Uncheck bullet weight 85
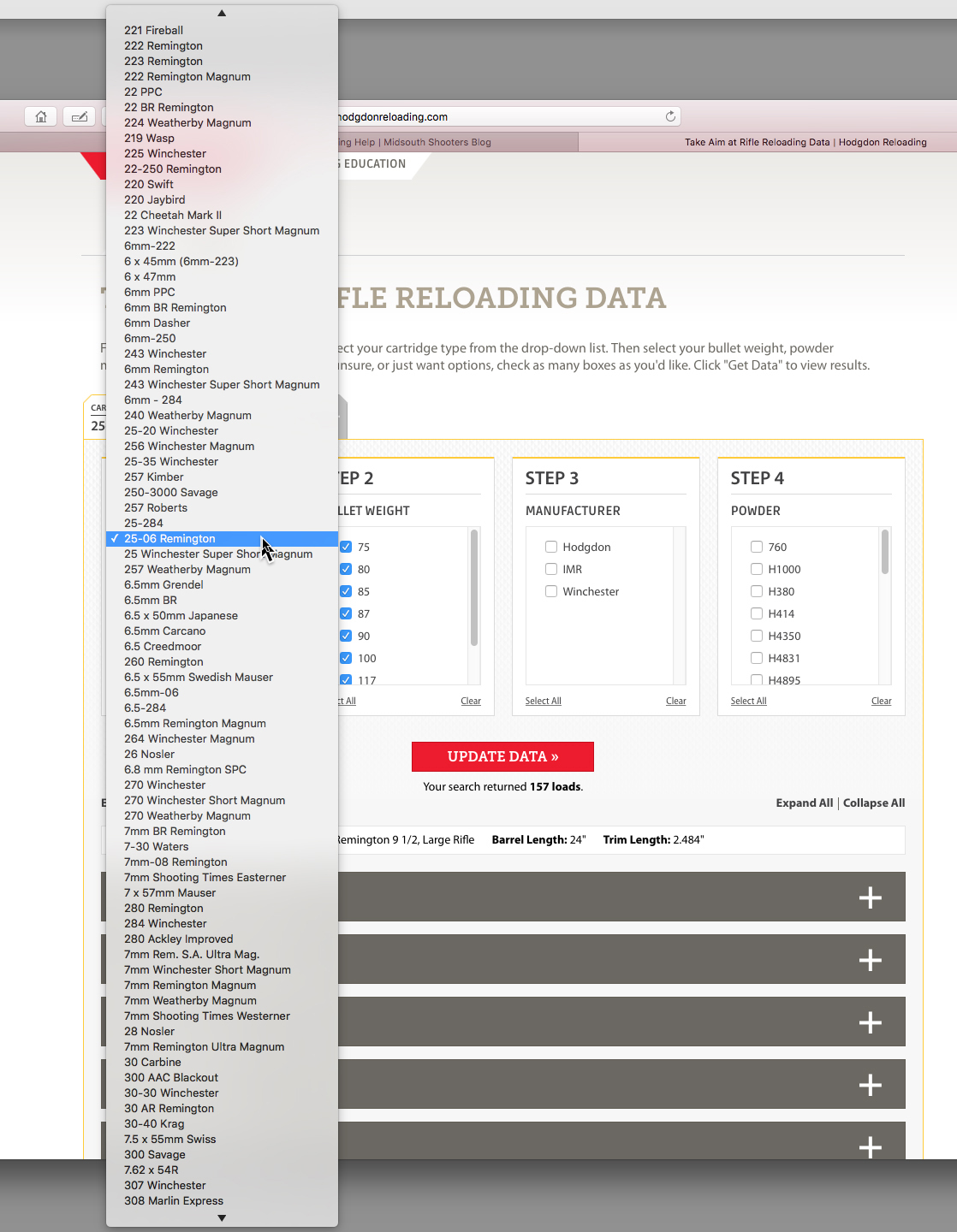The image size is (957, 1232). tap(346, 591)
